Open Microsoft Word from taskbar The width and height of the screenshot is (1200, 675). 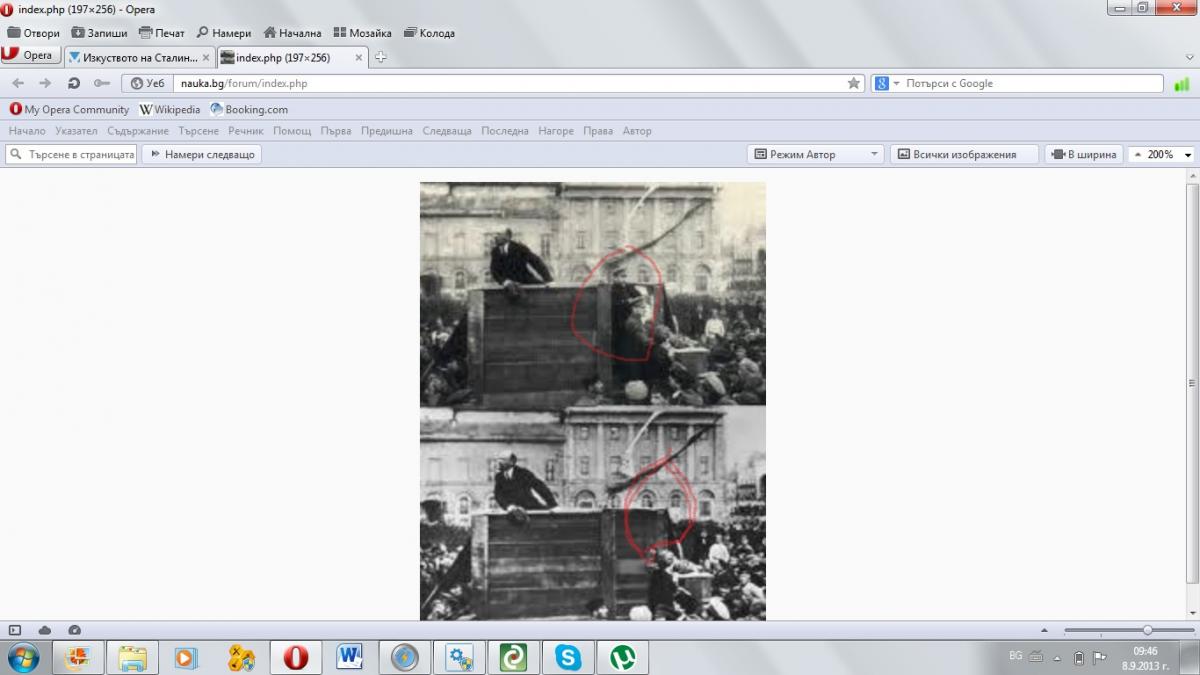click(350, 657)
